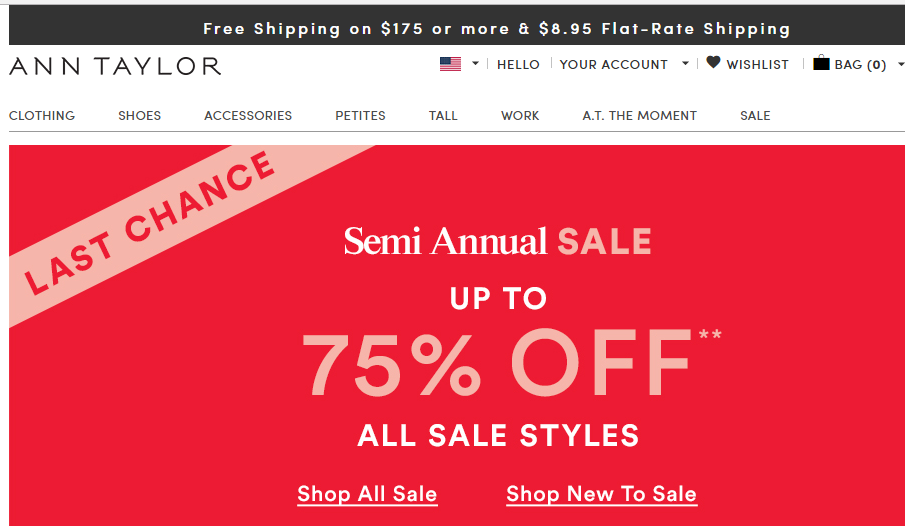Click the Your Account link text
Viewport: 905px width, 526px height.
click(x=613, y=64)
